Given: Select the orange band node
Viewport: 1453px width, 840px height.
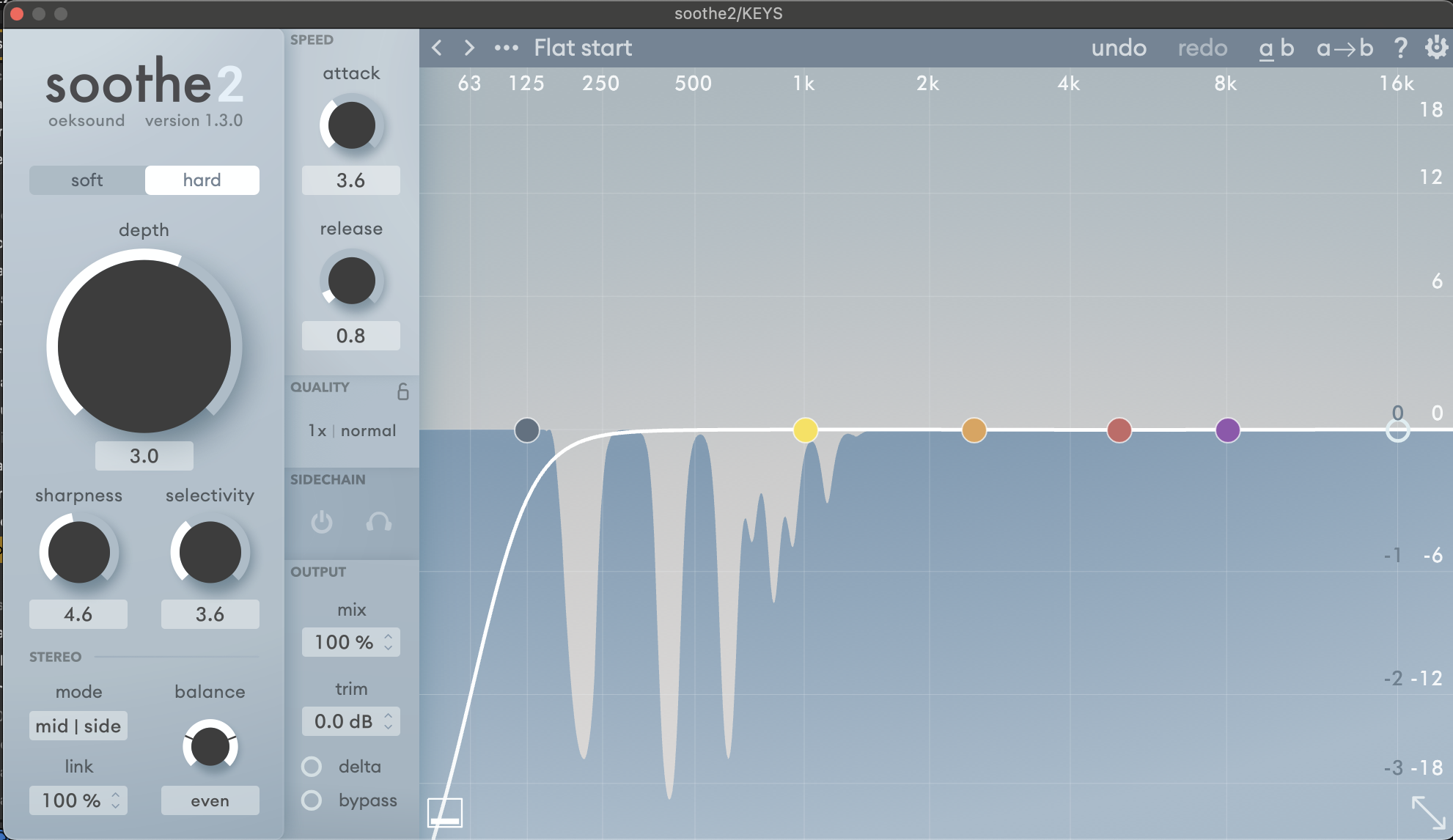Looking at the screenshot, I should pyautogui.click(x=974, y=430).
